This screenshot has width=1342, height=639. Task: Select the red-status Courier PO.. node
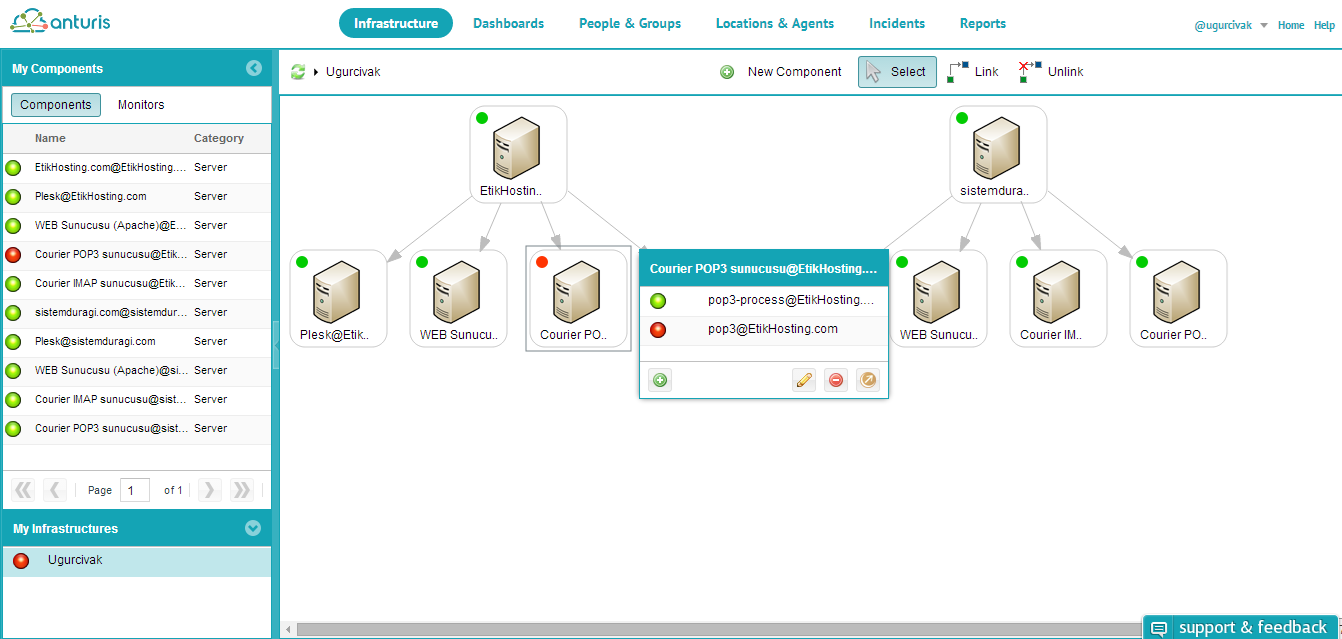(x=579, y=299)
